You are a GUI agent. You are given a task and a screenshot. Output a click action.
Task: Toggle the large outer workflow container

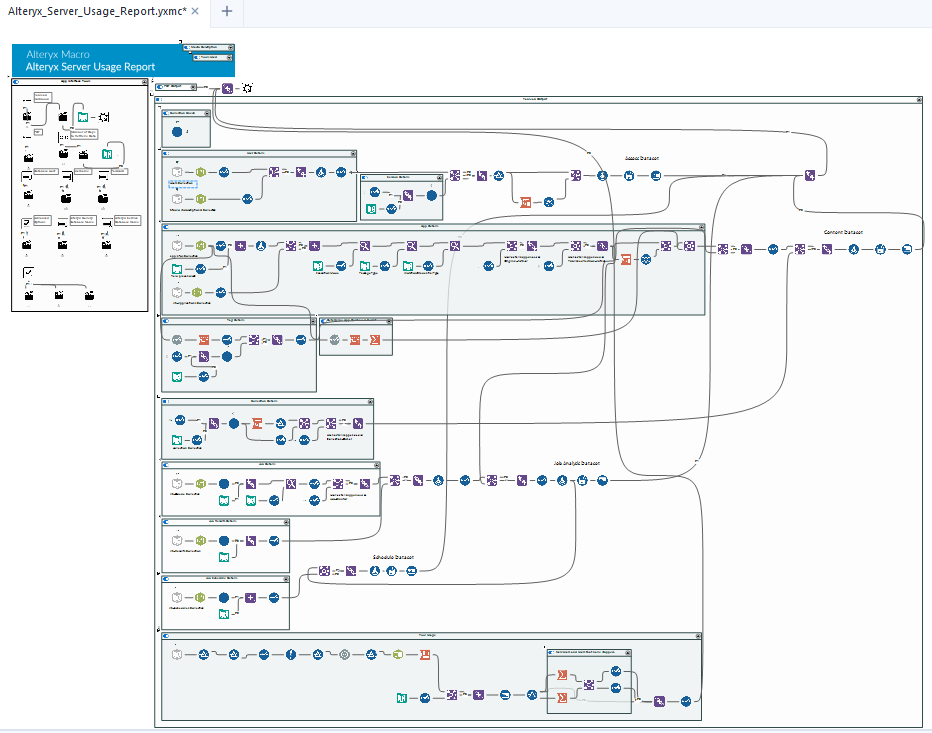pos(159,100)
